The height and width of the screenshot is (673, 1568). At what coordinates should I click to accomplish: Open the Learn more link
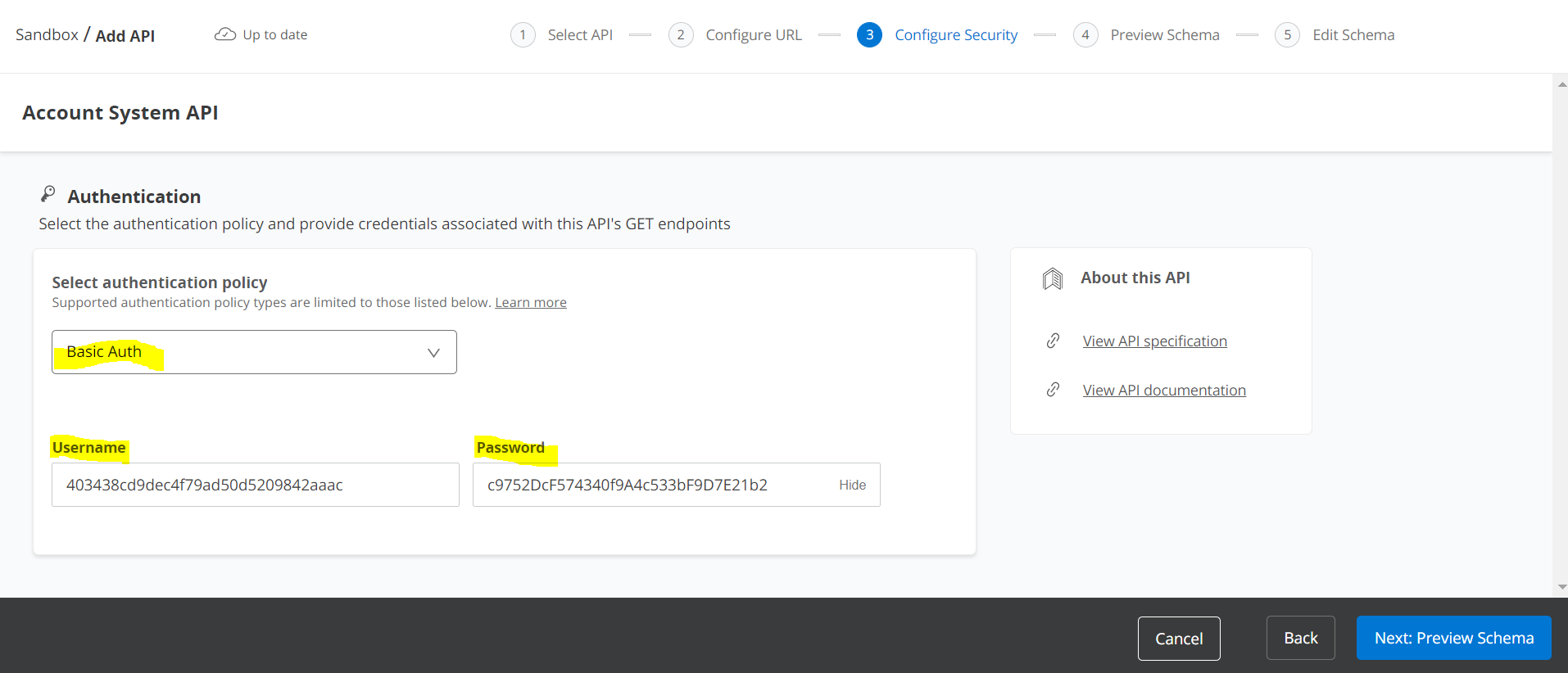[x=530, y=303]
